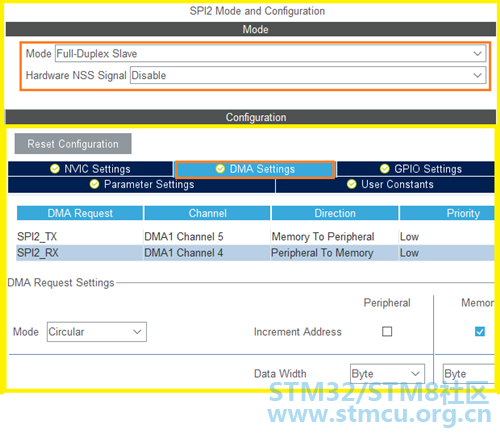The image size is (500, 437).
Task: Click the DMA1 Channel 5 cell
Action: 207,237
